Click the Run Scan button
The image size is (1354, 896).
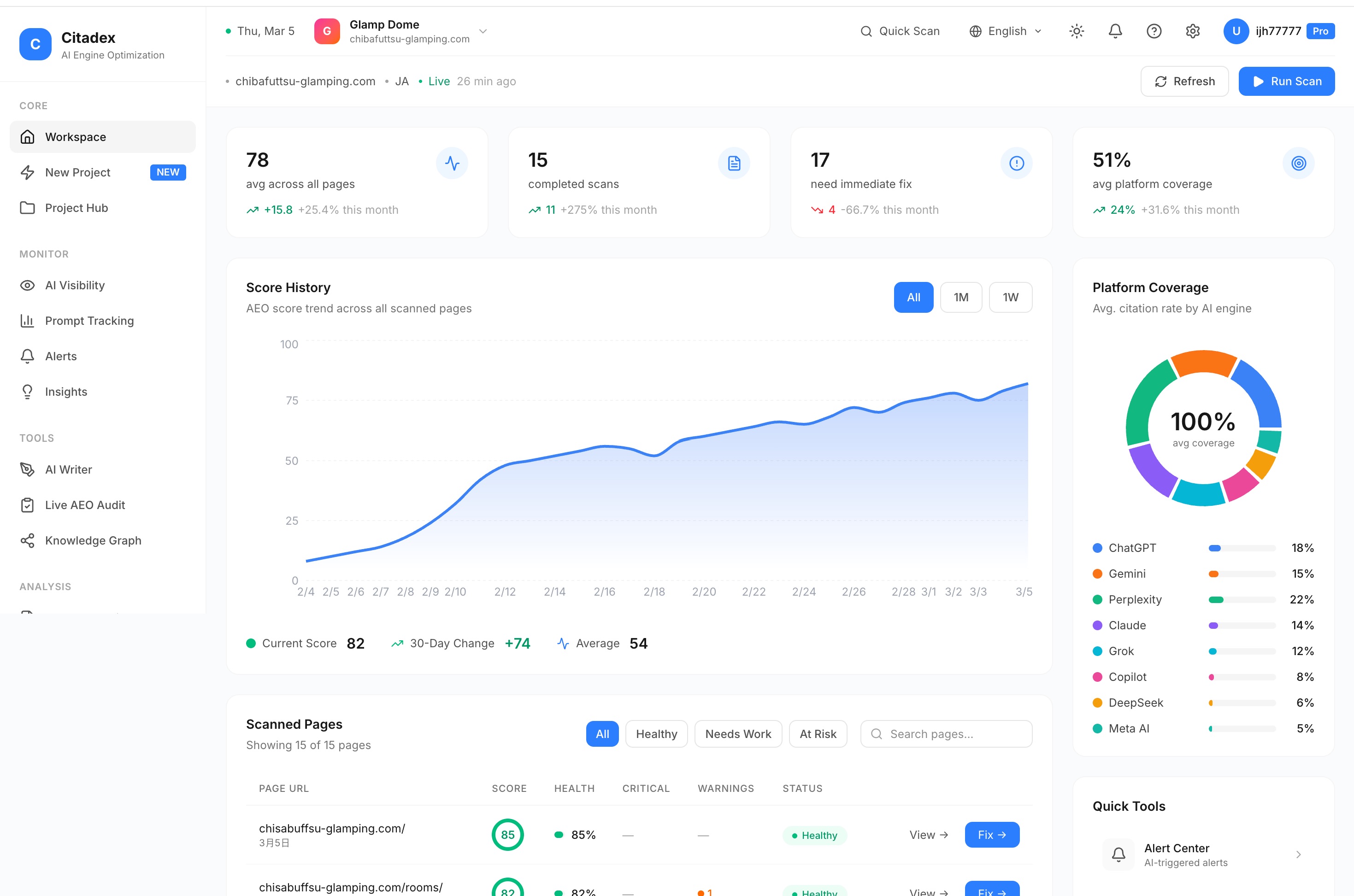tap(1286, 81)
